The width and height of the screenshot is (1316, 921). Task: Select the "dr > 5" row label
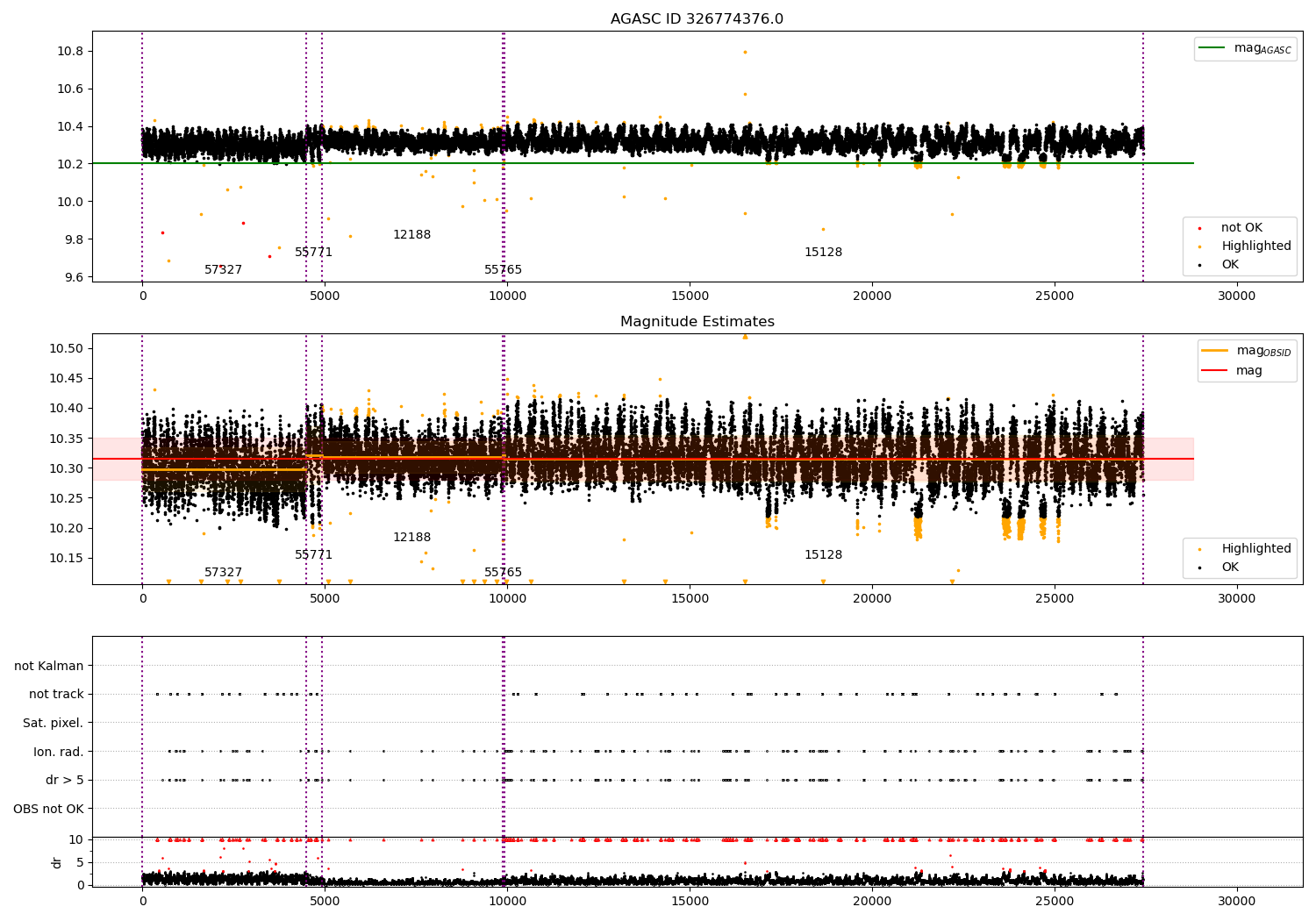click(64, 780)
